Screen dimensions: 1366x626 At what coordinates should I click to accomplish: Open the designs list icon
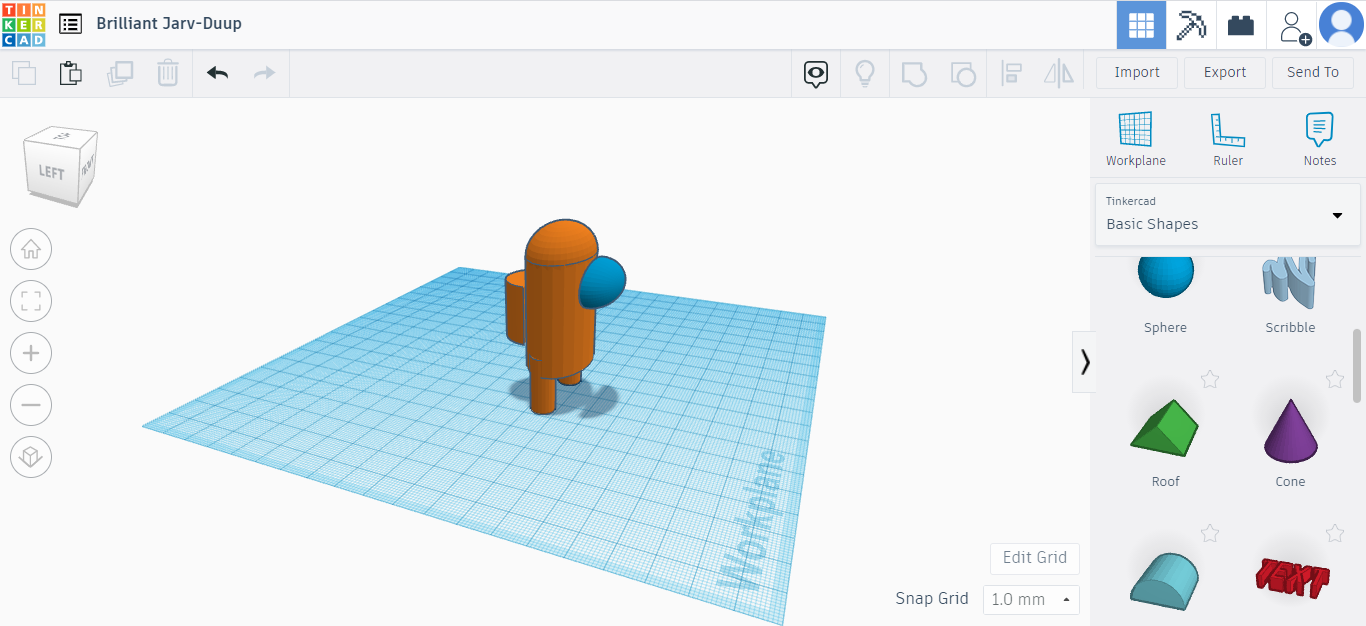(x=70, y=24)
